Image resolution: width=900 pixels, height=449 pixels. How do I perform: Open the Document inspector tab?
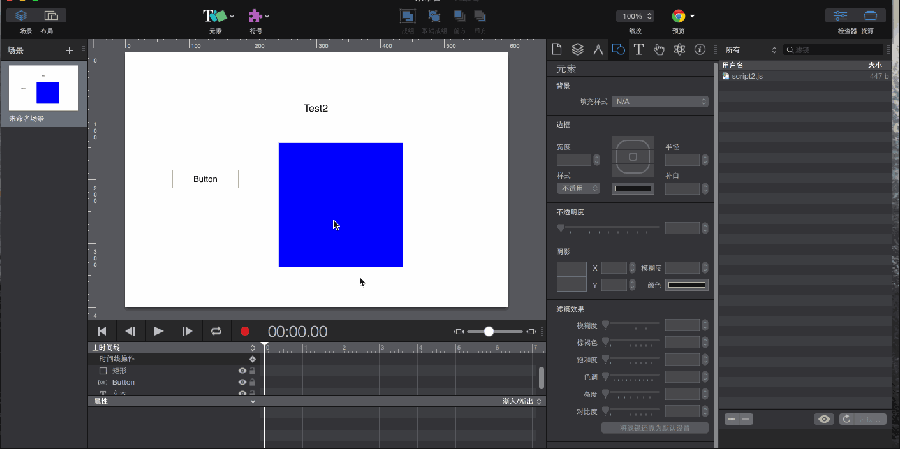(557, 48)
